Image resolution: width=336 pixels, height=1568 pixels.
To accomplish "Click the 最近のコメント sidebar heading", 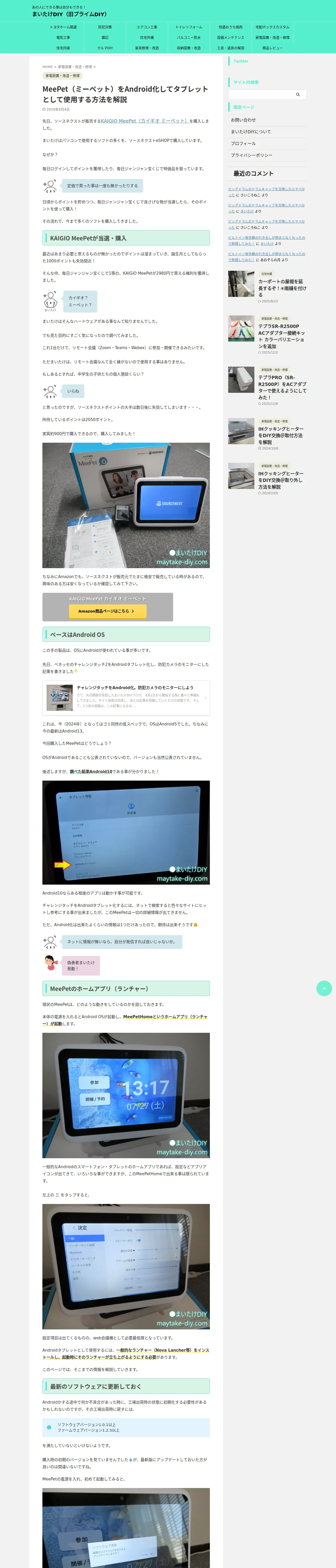I will point(253,174).
